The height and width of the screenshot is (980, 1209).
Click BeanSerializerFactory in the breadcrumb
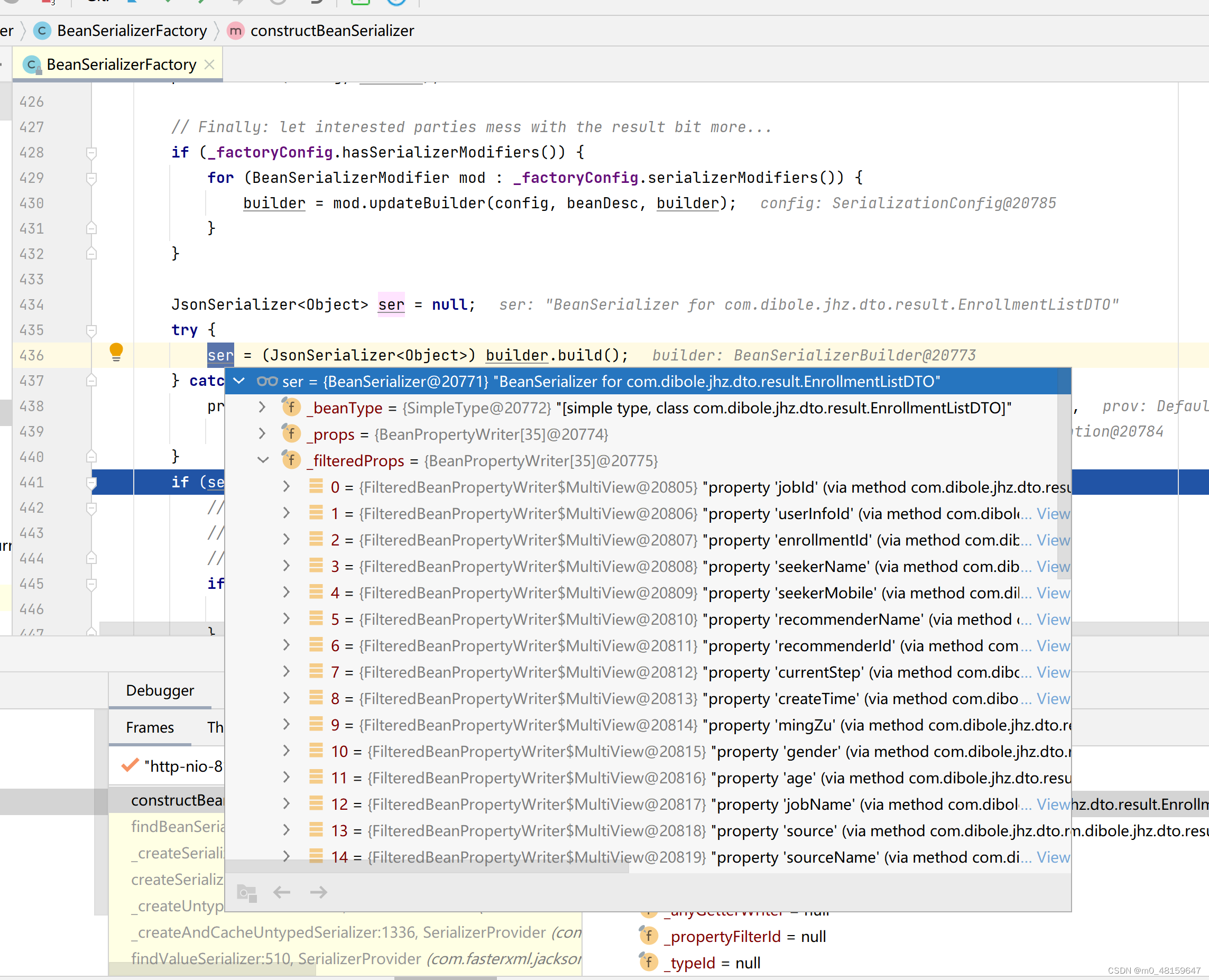click(132, 31)
